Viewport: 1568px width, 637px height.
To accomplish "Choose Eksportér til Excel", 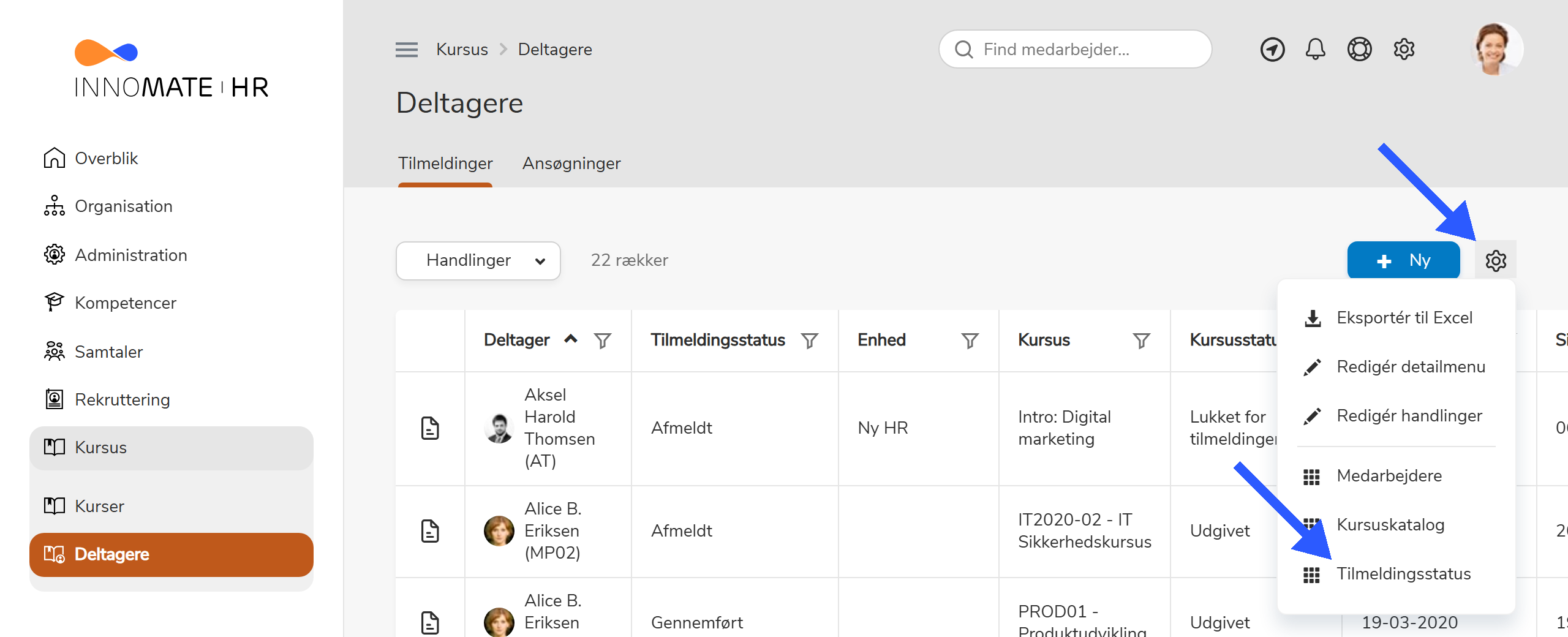I will point(1396,318).
